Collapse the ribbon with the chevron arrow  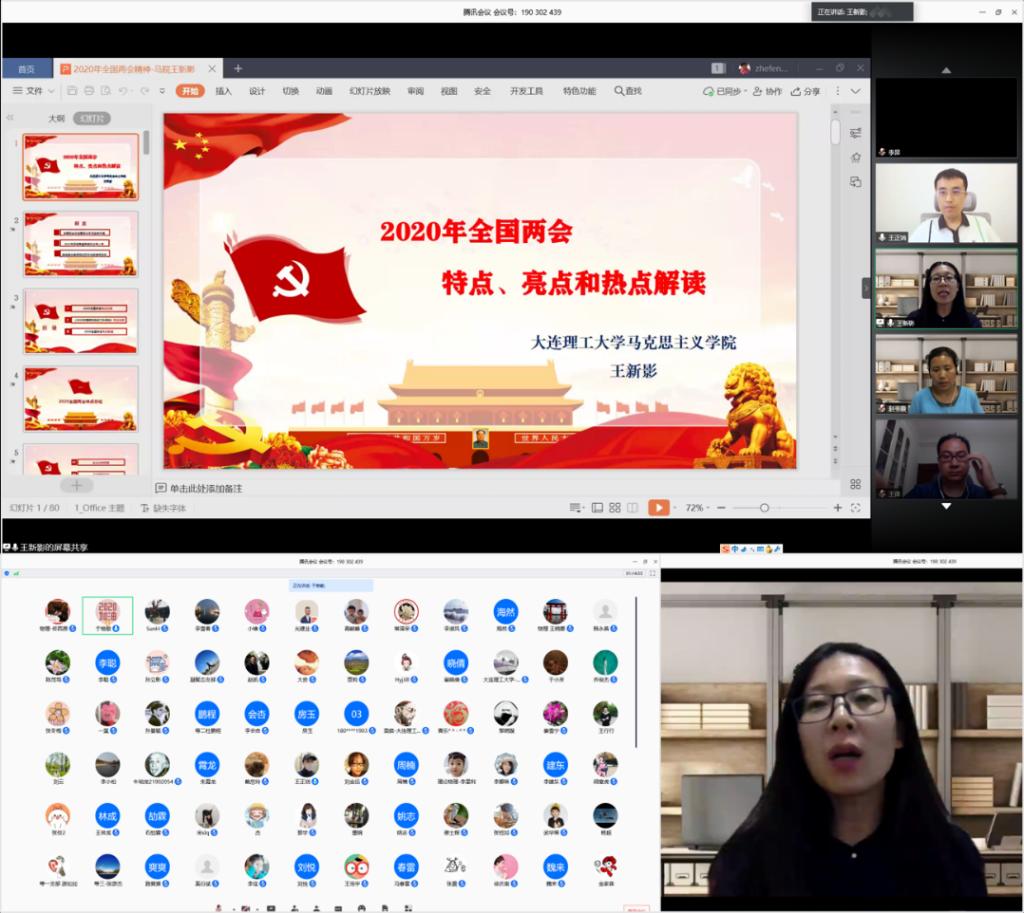pos(855,91)
